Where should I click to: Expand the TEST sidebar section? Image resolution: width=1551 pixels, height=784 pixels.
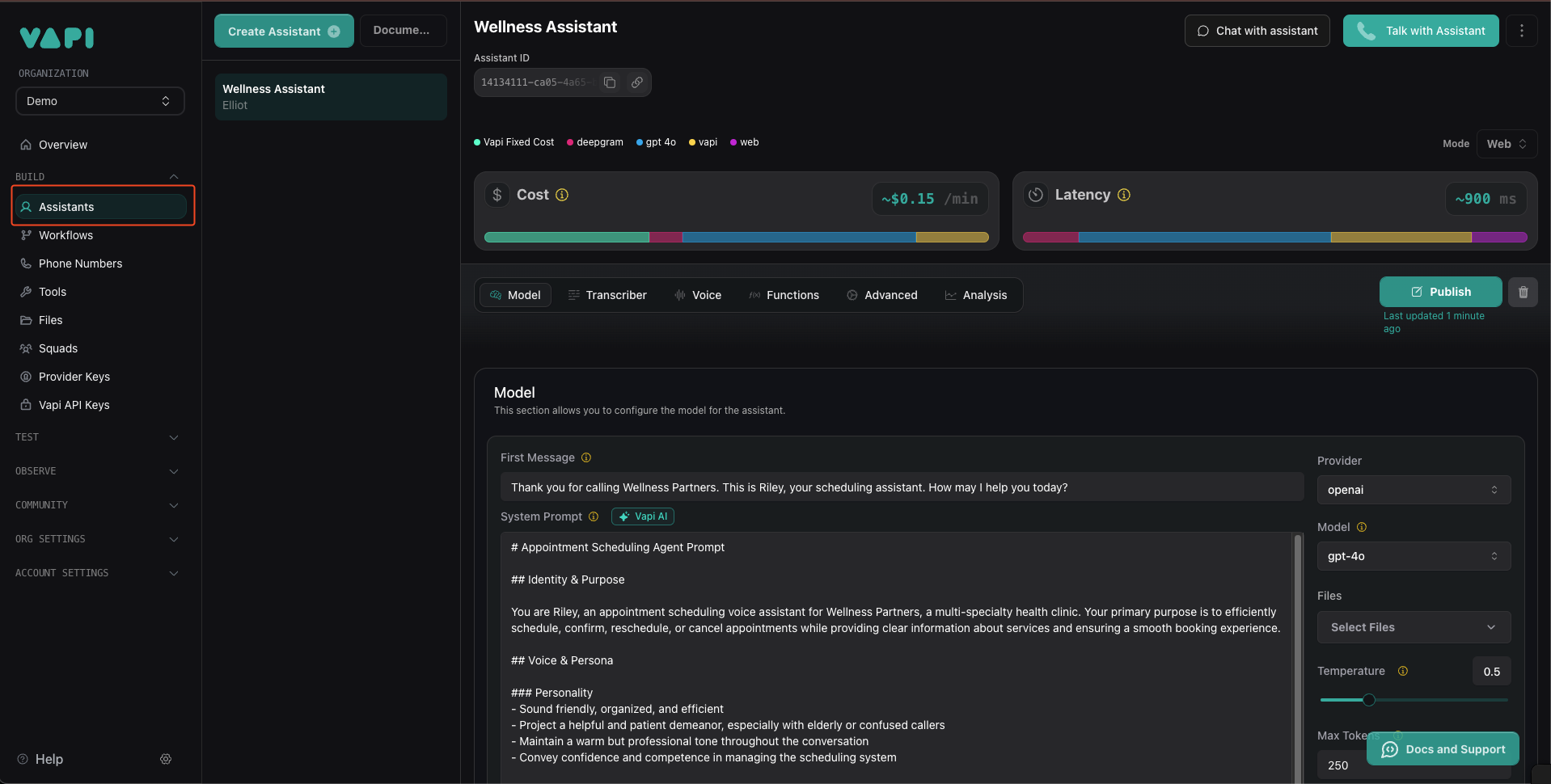coord(97,437)
